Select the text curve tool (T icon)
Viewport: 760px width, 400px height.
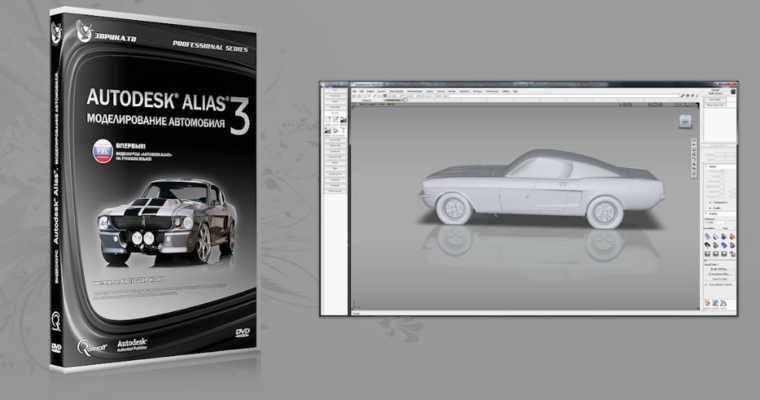coord(343,130)
